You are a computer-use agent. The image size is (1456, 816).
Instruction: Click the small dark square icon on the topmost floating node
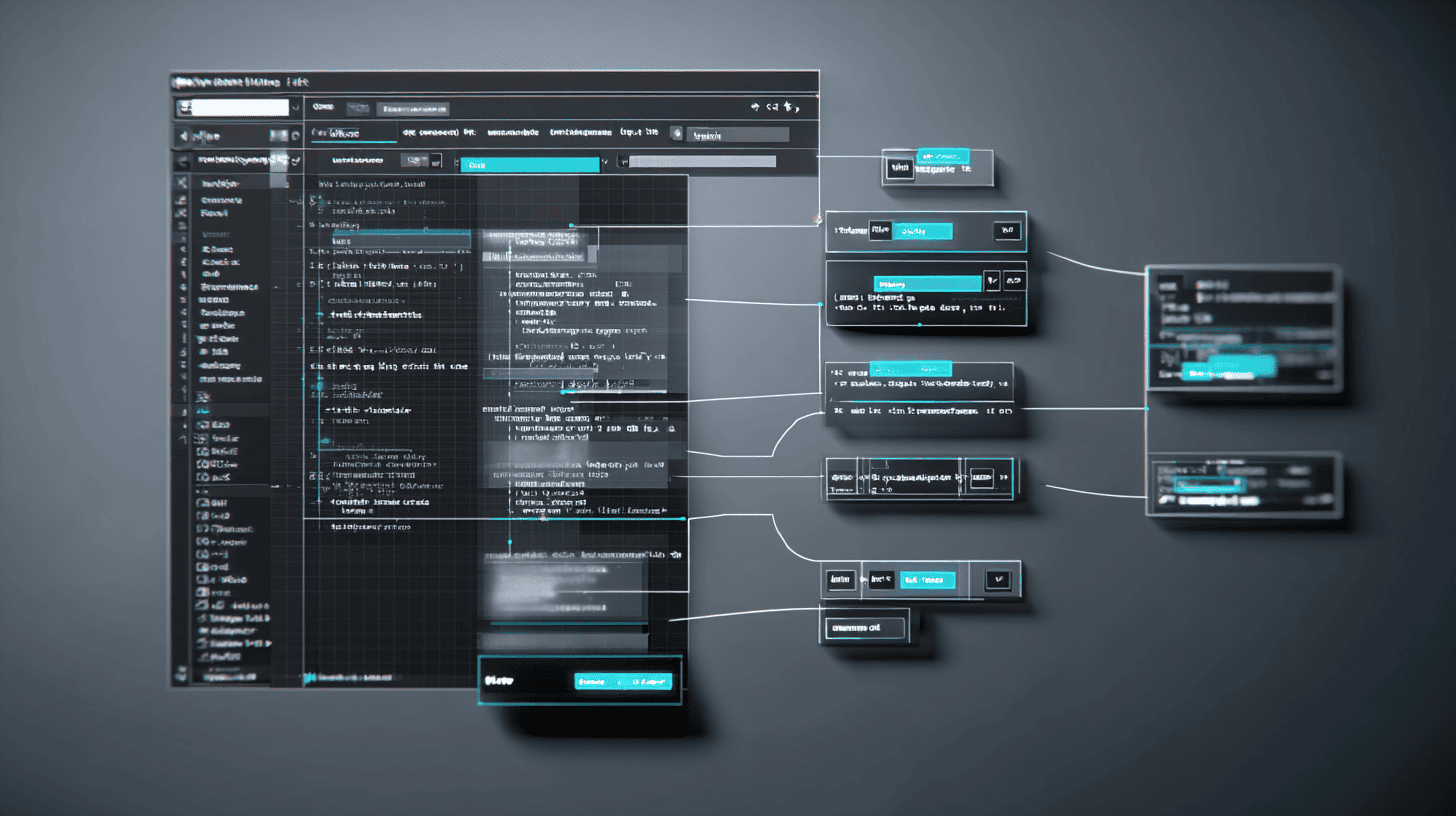[899, 169]
